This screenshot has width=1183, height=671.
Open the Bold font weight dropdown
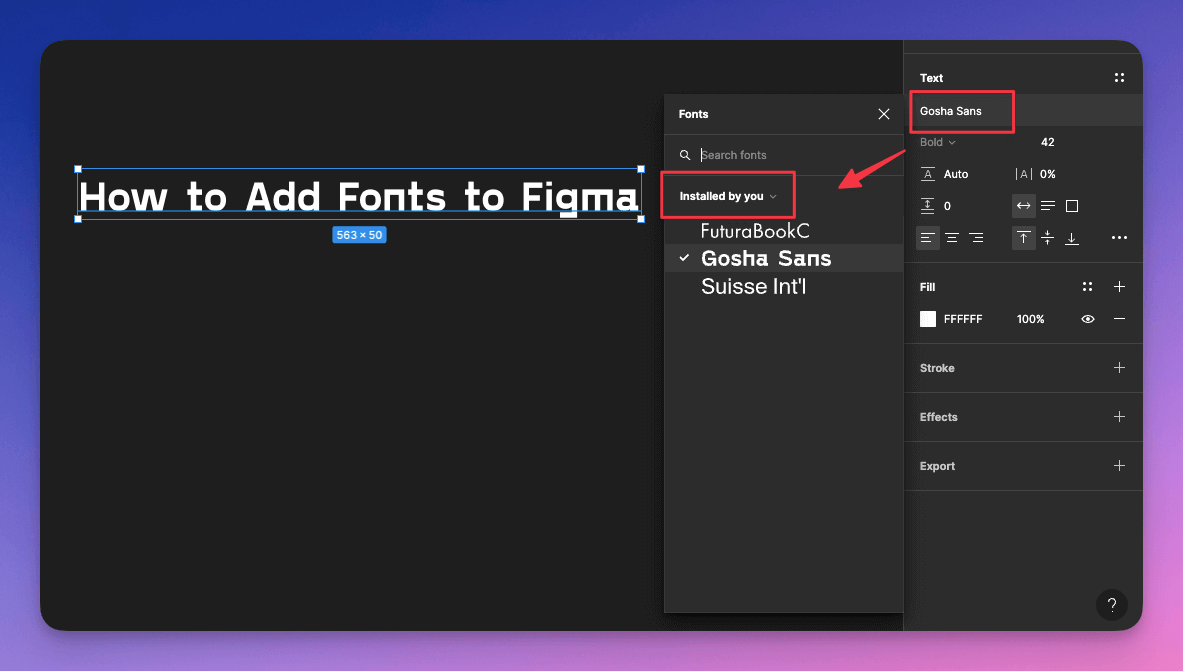[x=938, y=142]
